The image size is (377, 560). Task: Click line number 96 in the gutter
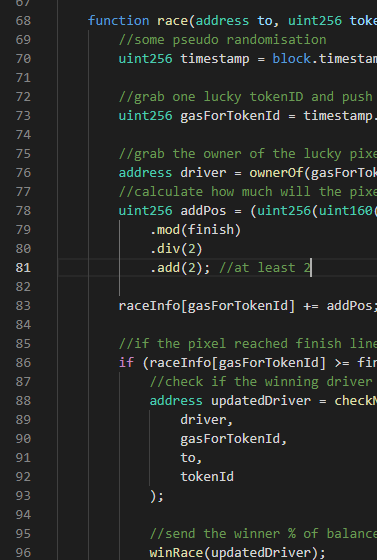click(23, 553)
